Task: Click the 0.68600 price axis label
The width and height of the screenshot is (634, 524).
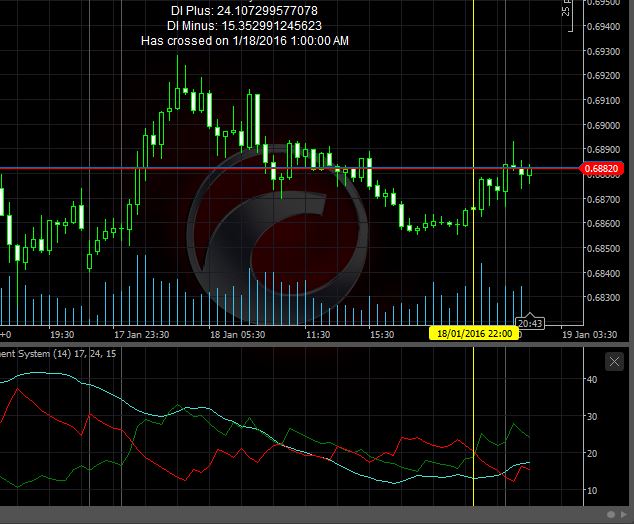Action: [603, 224]
